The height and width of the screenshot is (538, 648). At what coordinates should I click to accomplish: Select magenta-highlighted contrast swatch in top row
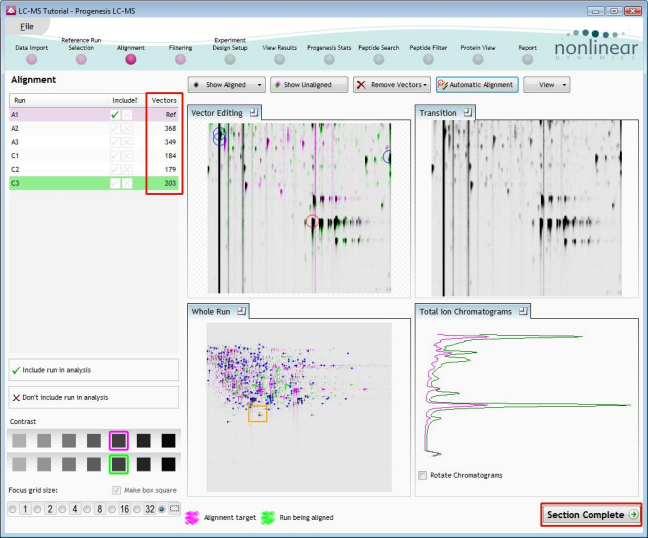[119, 440]
